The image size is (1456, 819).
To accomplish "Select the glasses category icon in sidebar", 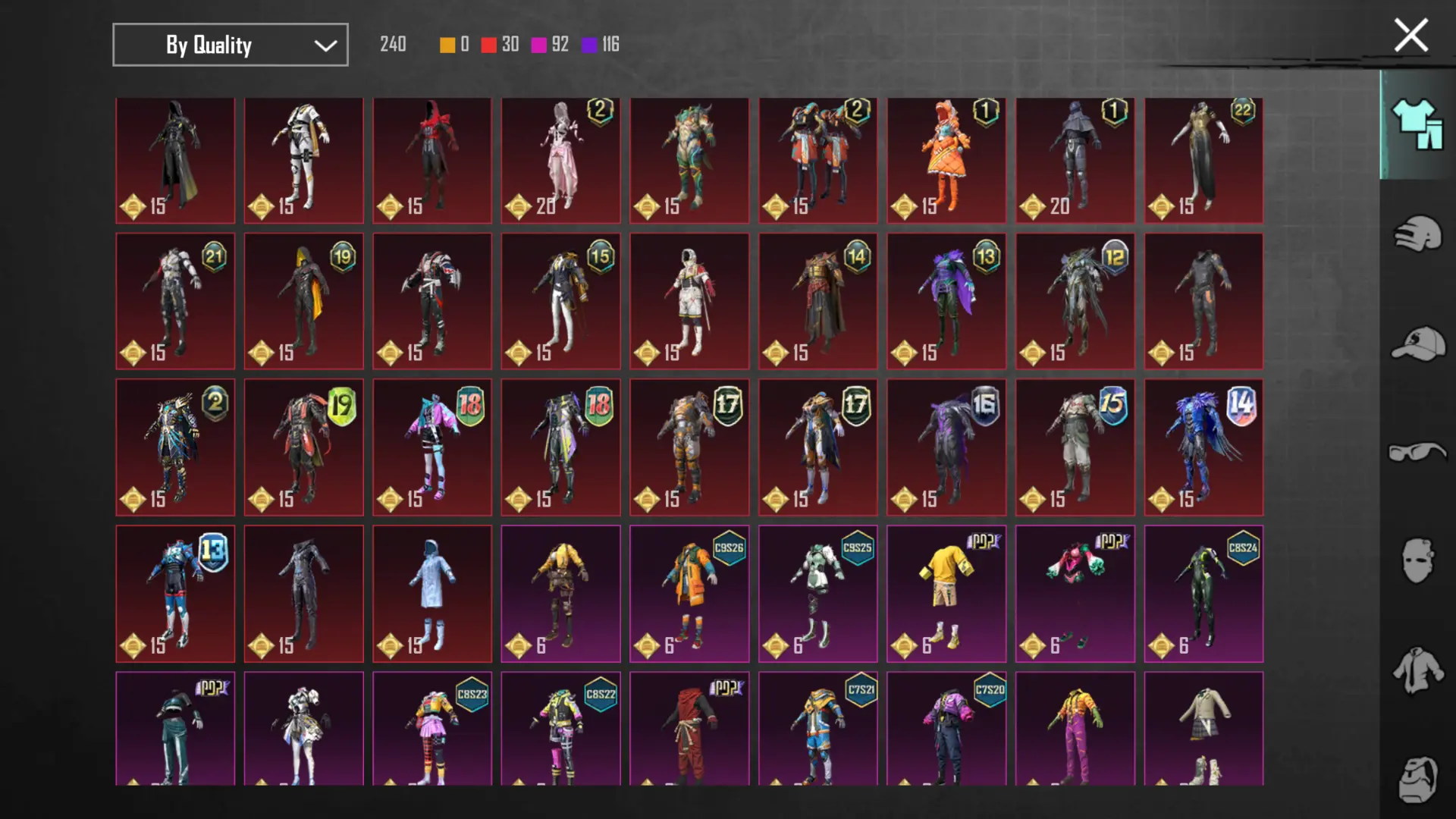I will click(x=1417, y=452).
